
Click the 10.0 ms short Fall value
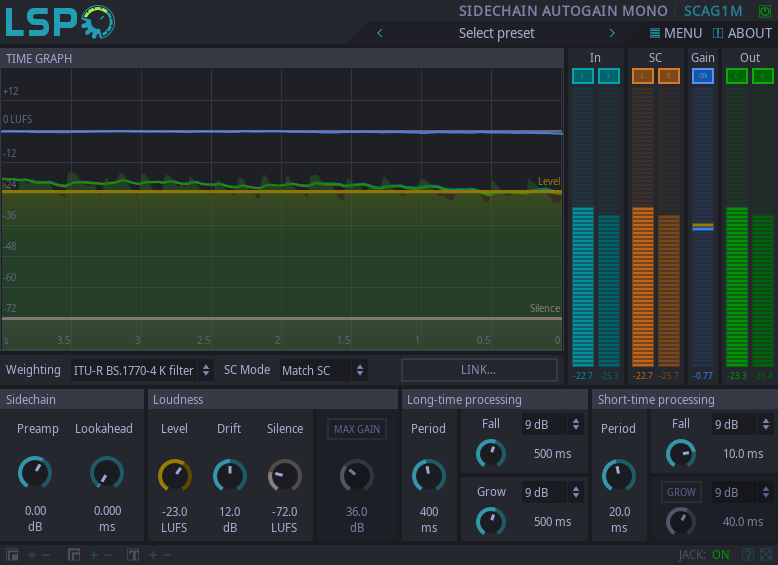click(743, 453)
